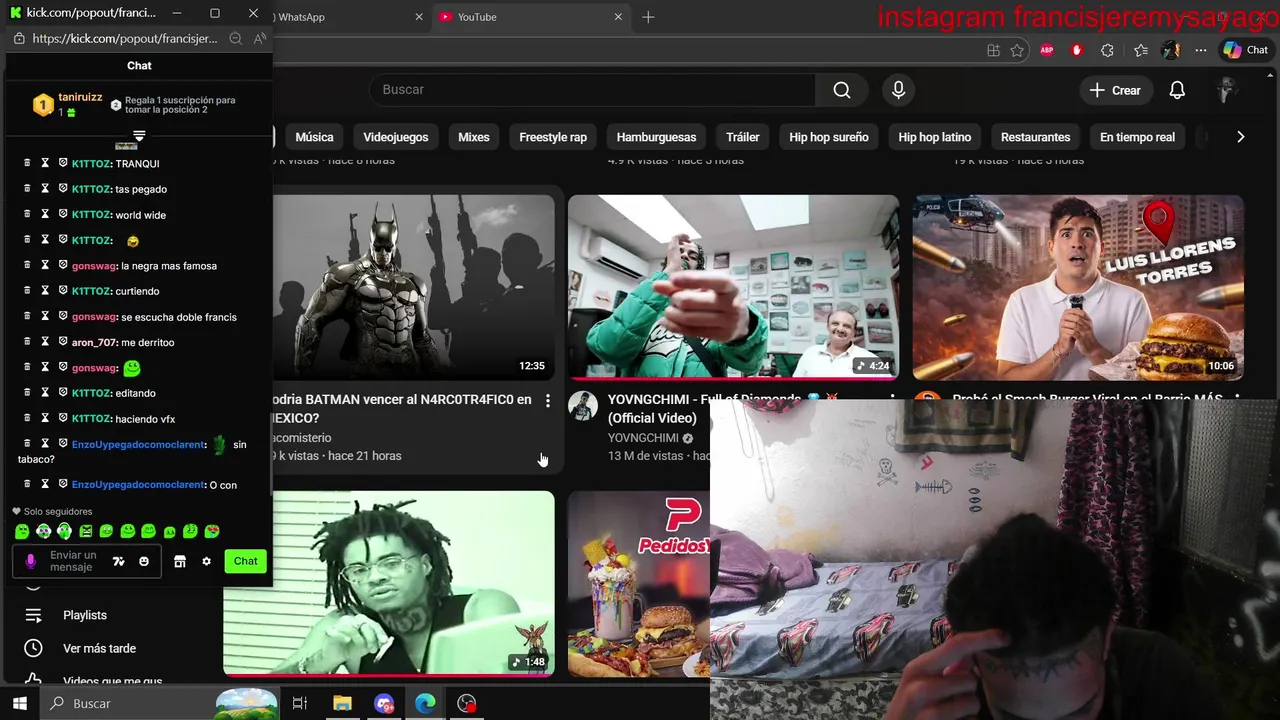Focus the YouTube Buscar search field

pos(592,90)
